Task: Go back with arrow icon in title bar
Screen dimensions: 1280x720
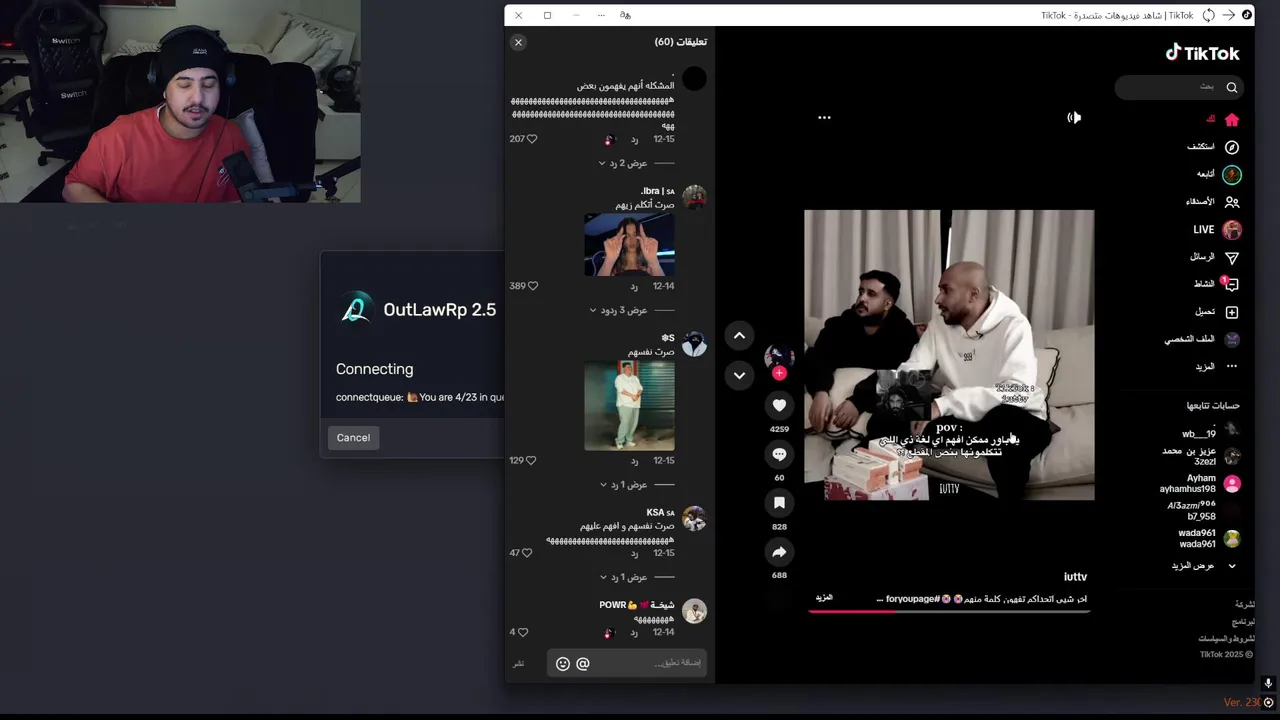Action: point(1229,15)
